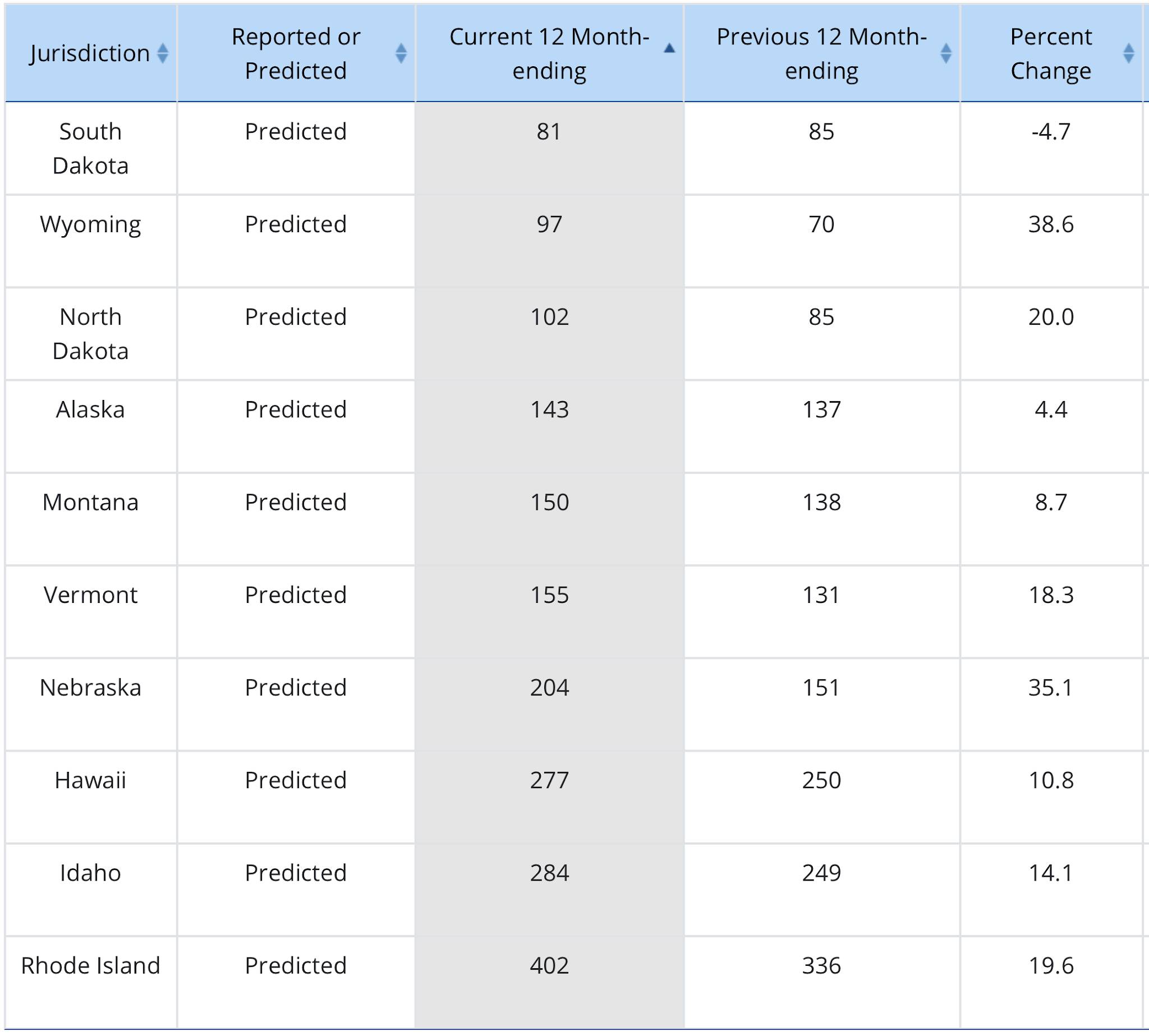Screen dimensions: 1149x1036
Task: Click the Reported or Predicted header text
Action: coord(296,53)
